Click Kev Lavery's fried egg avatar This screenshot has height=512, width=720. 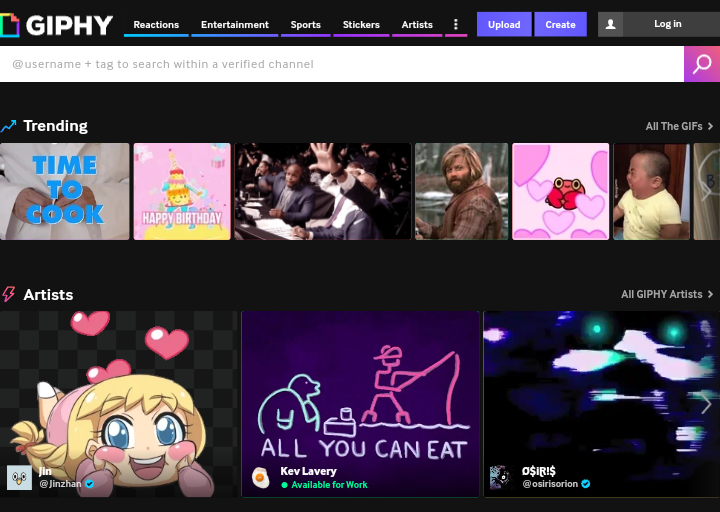point(261,478)
